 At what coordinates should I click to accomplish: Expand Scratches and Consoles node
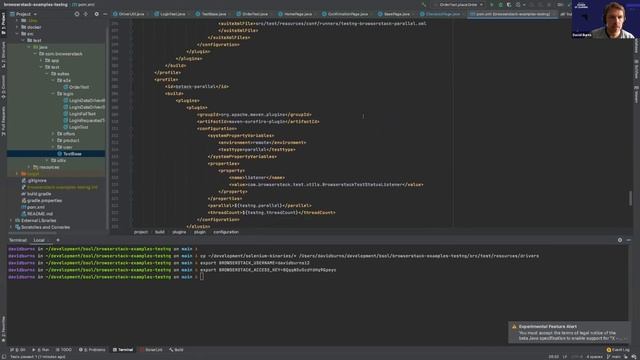(x=11, y=227)
